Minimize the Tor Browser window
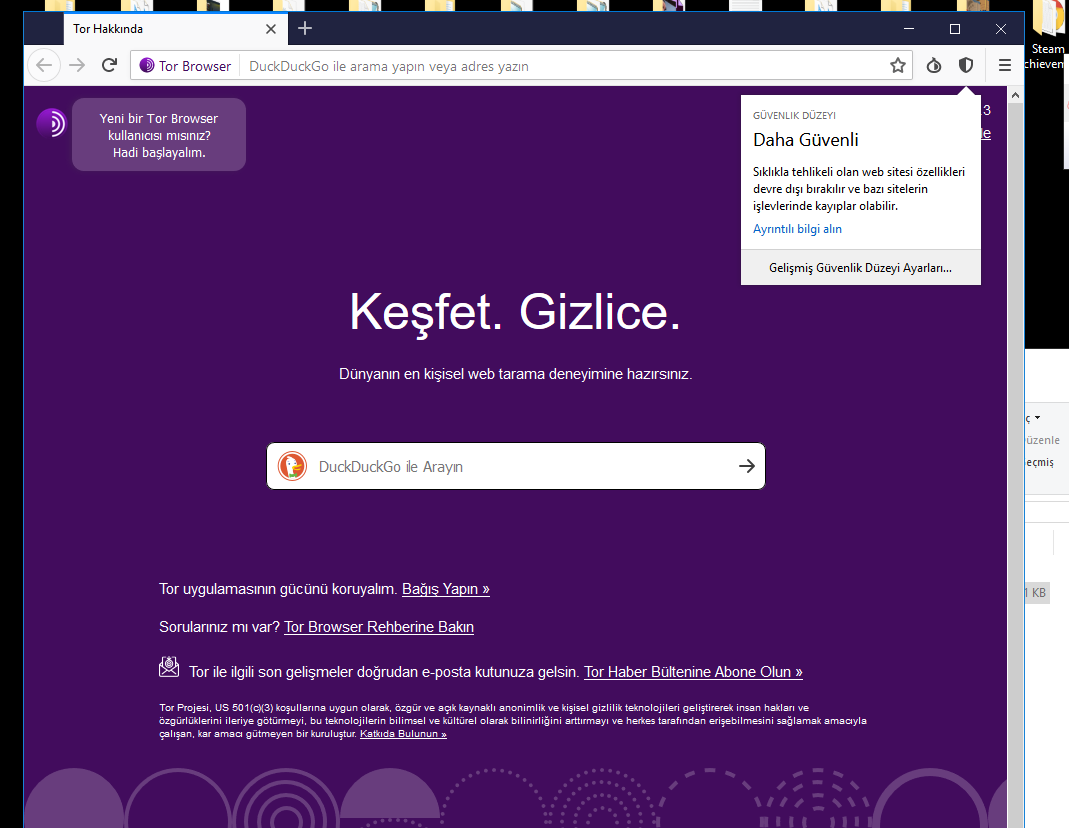Screen dimensions: 1069x828 click(909, 29)
